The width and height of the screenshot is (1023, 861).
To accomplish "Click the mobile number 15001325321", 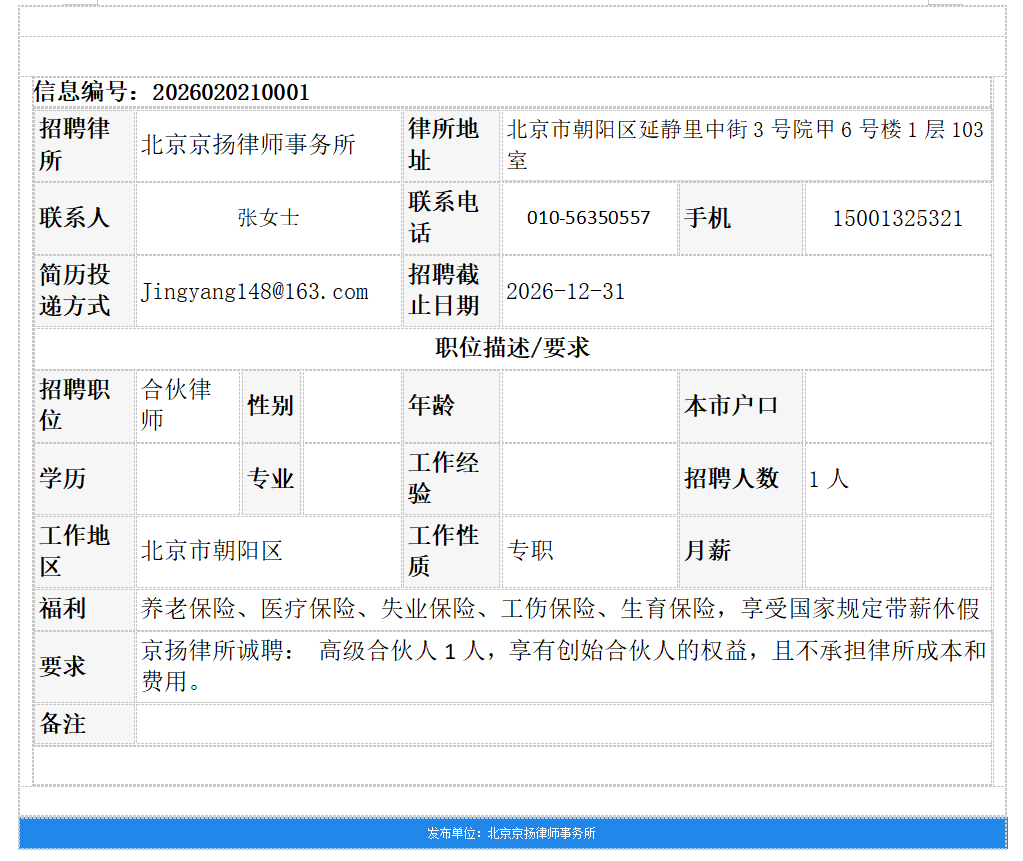I will click(897, 218).
